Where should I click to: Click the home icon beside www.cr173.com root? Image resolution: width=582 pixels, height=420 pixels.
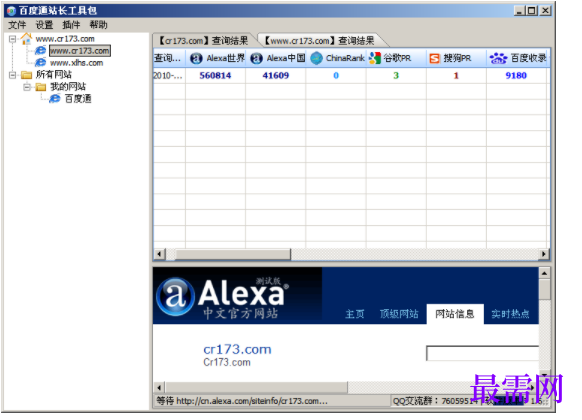26,38
